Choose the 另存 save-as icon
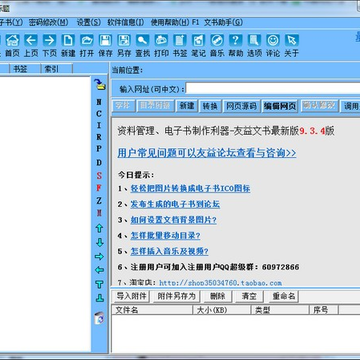This screenshot has height=360, width=360. tap(124, 45)
